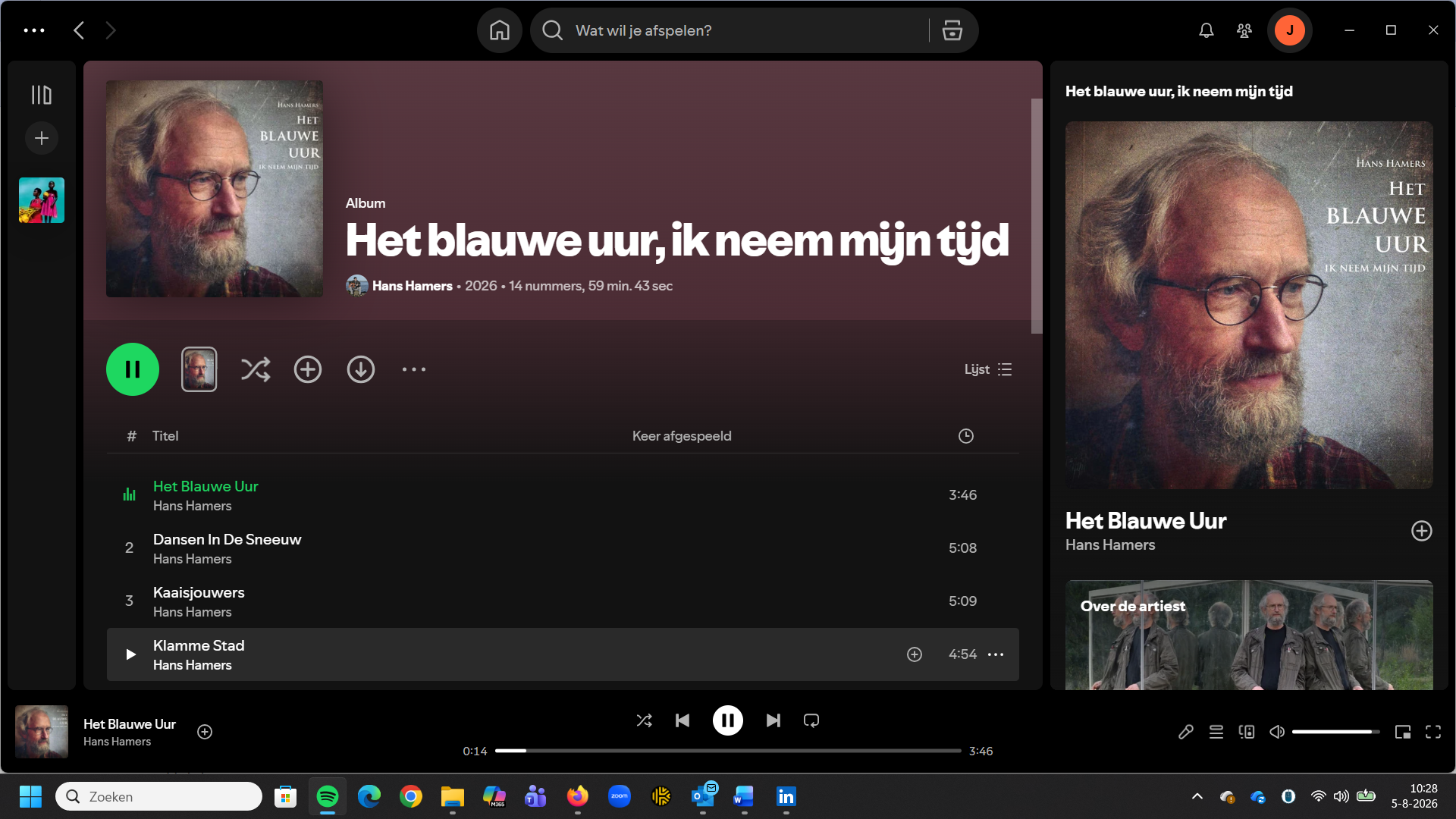Open Hans Hamers link under 'Kaaisjouwers'
The height and width of the screenshot is (819, 1456).
[193, 612]
